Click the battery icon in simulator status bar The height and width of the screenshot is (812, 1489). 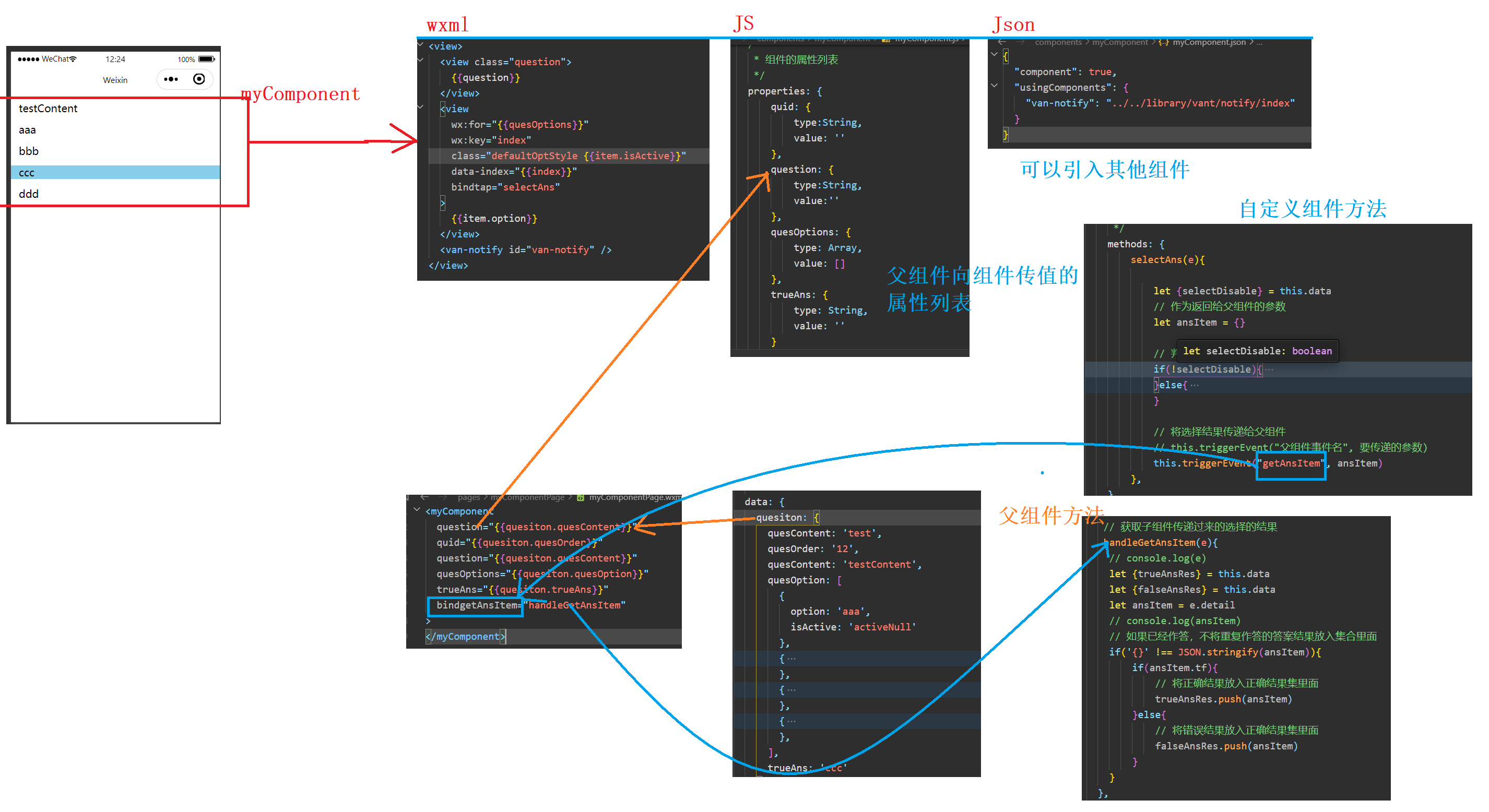click(x=206, y=59)
